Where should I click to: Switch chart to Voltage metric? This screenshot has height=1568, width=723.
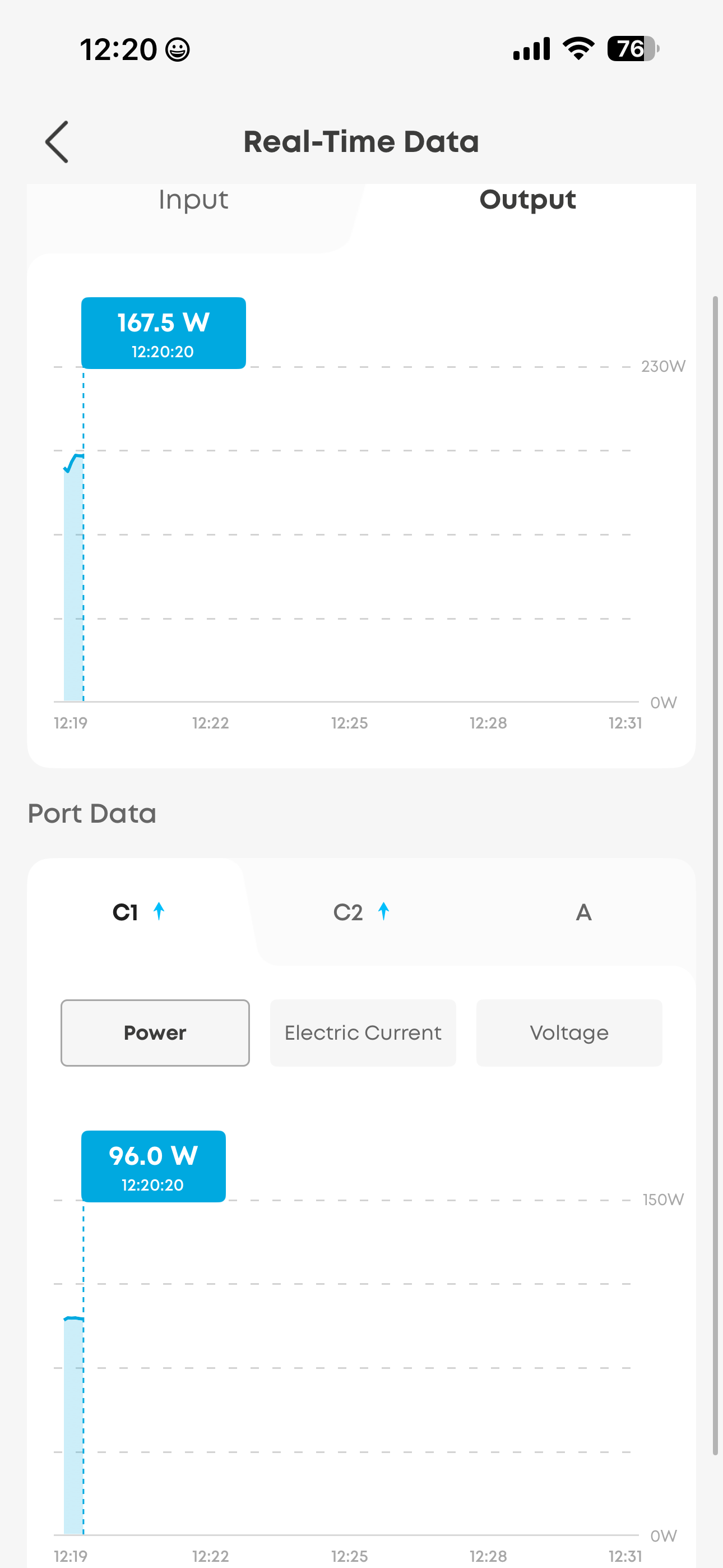(x=569, y=1033)
